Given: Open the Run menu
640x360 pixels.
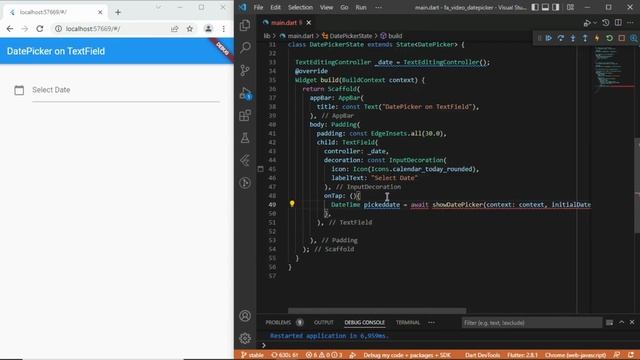Looking at the screenshot, I should (361, 7).
